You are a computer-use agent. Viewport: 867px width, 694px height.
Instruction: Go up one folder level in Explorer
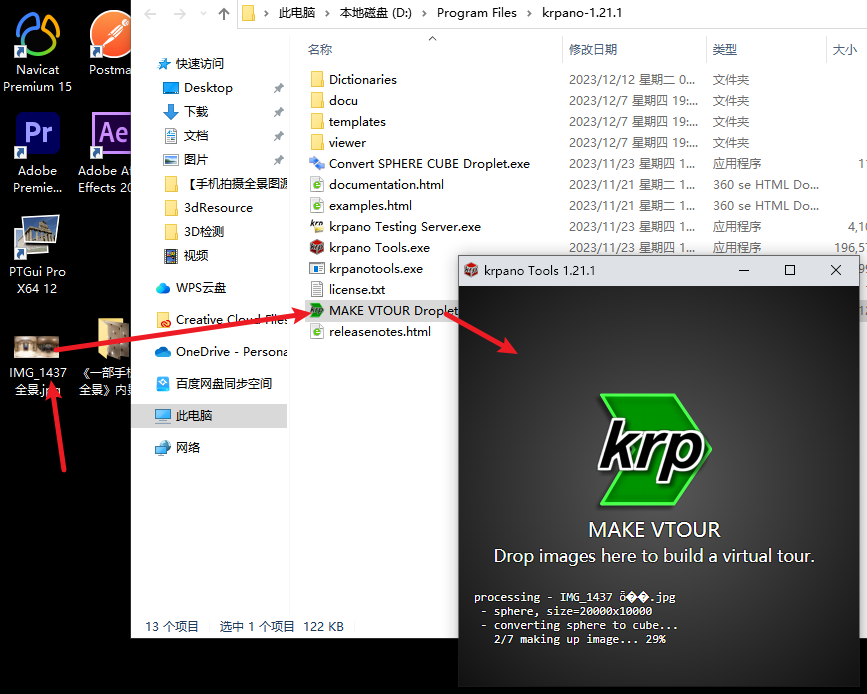click(x=224, y=13)
